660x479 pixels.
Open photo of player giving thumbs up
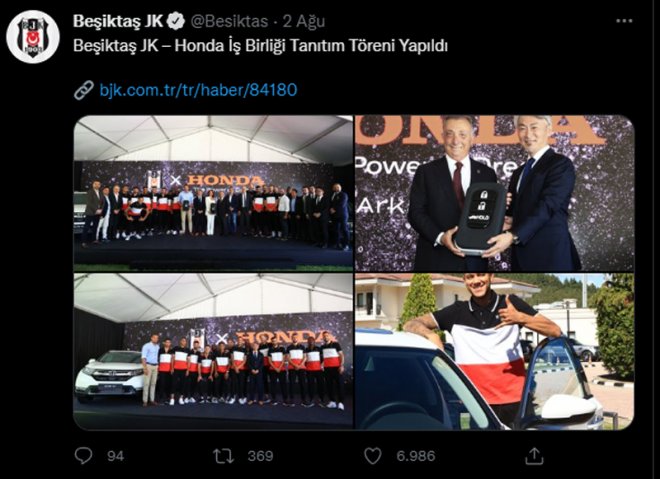click(495, 351)
